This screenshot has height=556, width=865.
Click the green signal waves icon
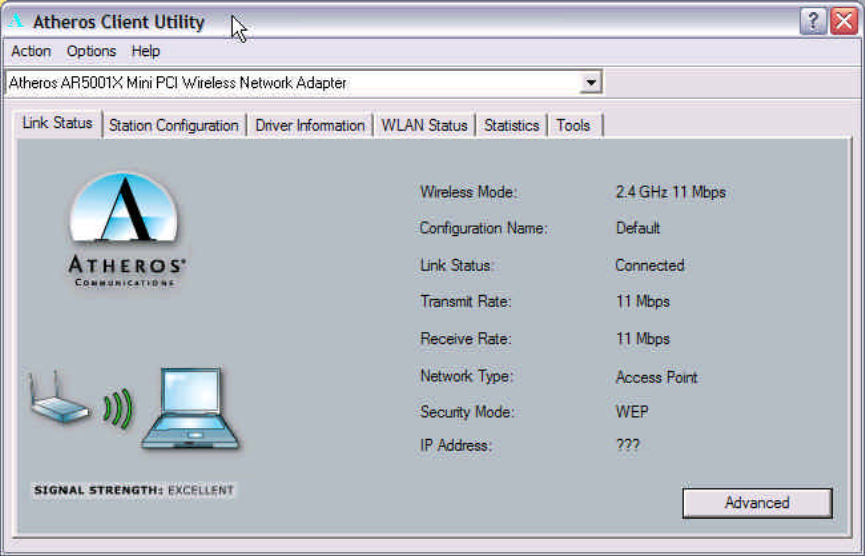click(118, 409)
